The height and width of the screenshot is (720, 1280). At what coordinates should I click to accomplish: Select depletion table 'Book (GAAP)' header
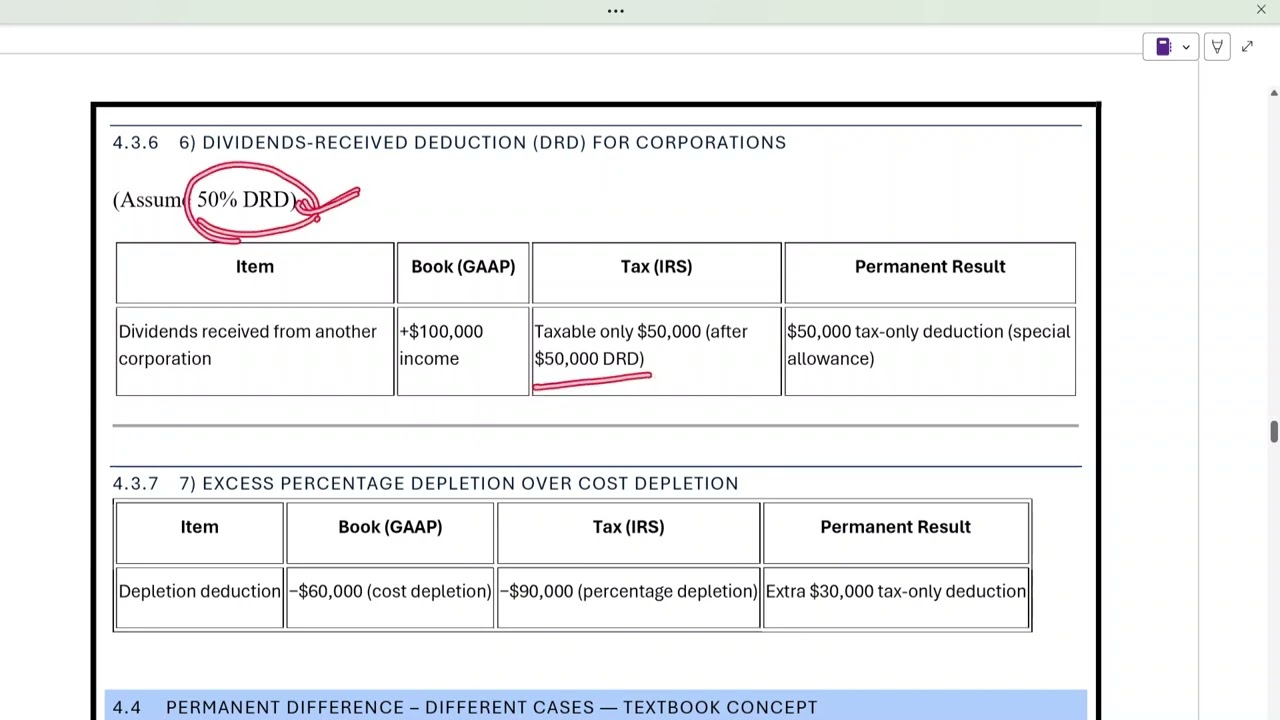tap(390, 533)
